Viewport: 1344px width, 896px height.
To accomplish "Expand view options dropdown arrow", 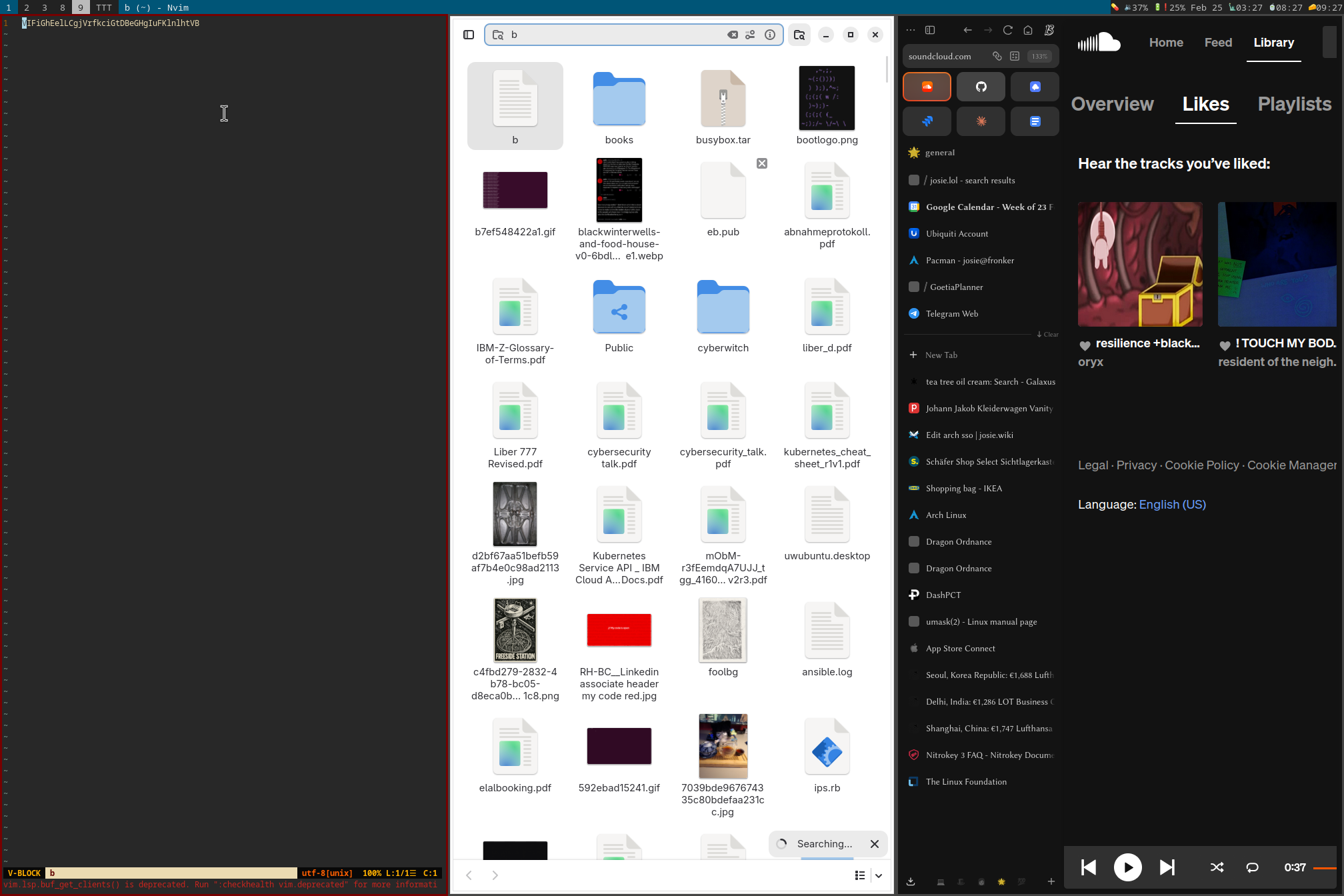I will coord(879,875).
